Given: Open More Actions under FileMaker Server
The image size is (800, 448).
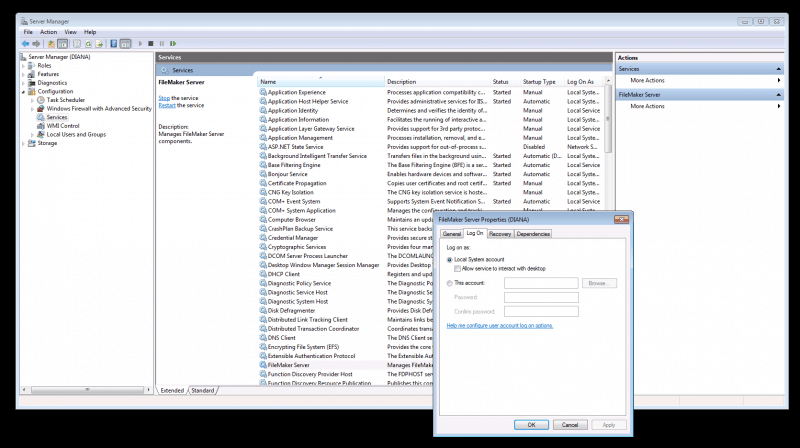Looking at the screenshot, I should pyautogui.click(x=647, y=106).
